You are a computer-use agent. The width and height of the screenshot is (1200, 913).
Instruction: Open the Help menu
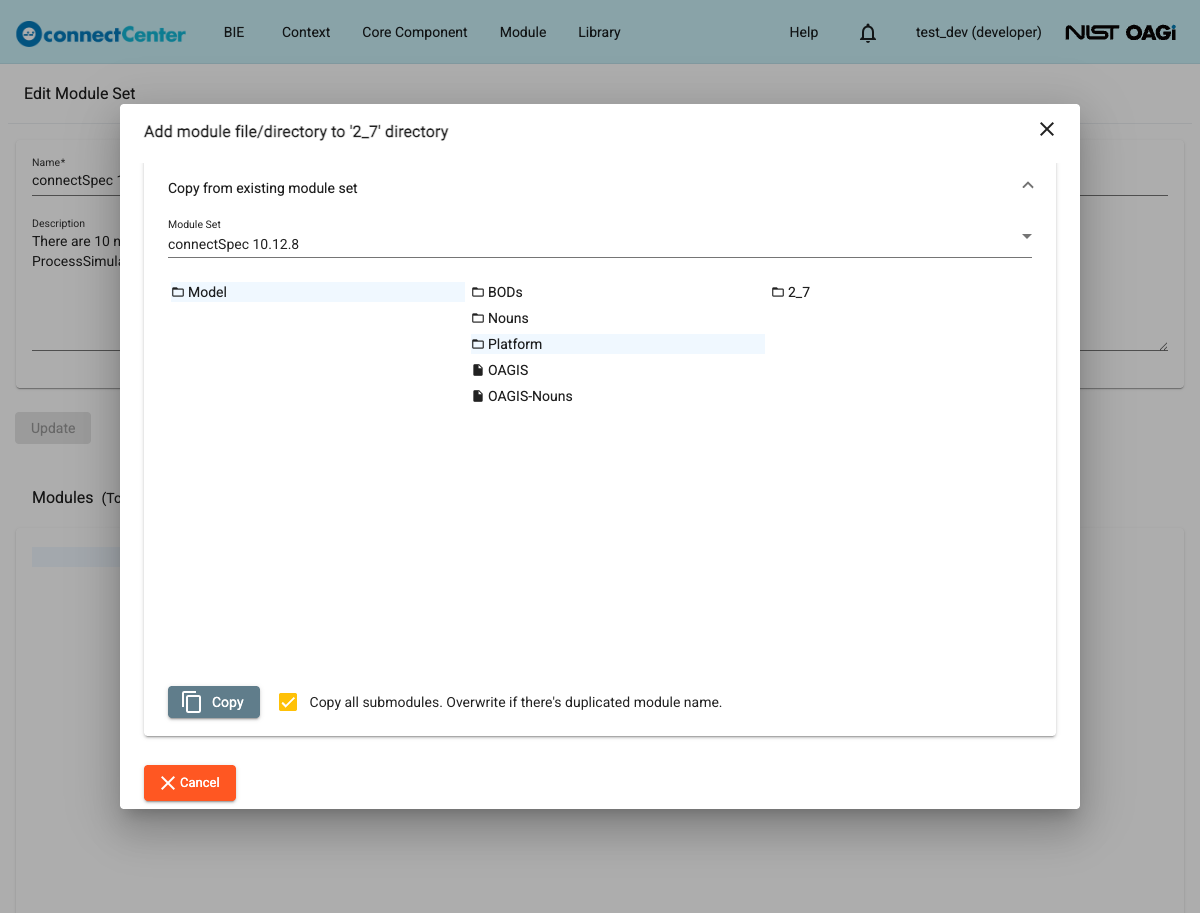tap(804, 32)
